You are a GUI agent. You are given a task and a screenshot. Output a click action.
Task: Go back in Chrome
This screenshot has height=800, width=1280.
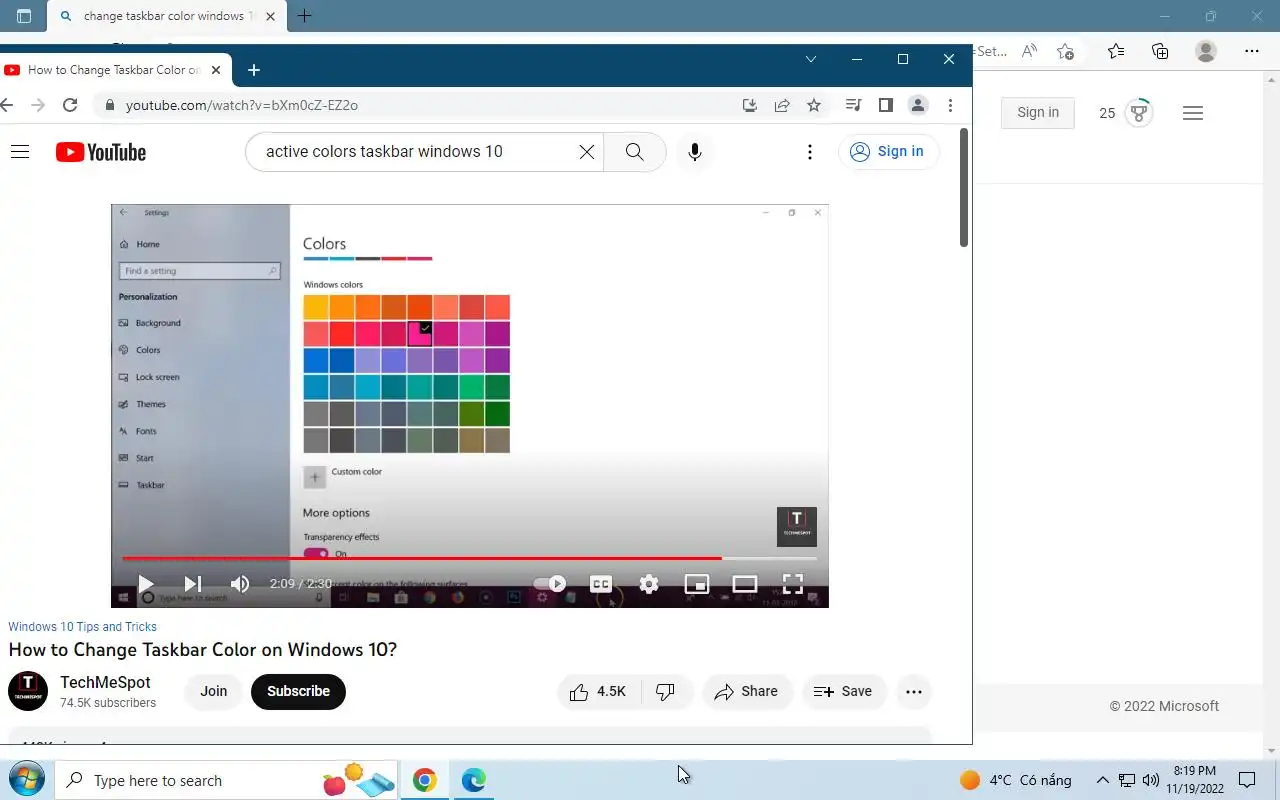click(6, 105)
